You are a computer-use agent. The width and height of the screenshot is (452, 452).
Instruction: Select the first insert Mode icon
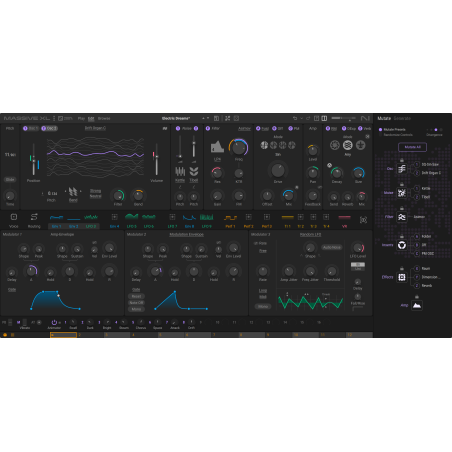click(264, 145)
